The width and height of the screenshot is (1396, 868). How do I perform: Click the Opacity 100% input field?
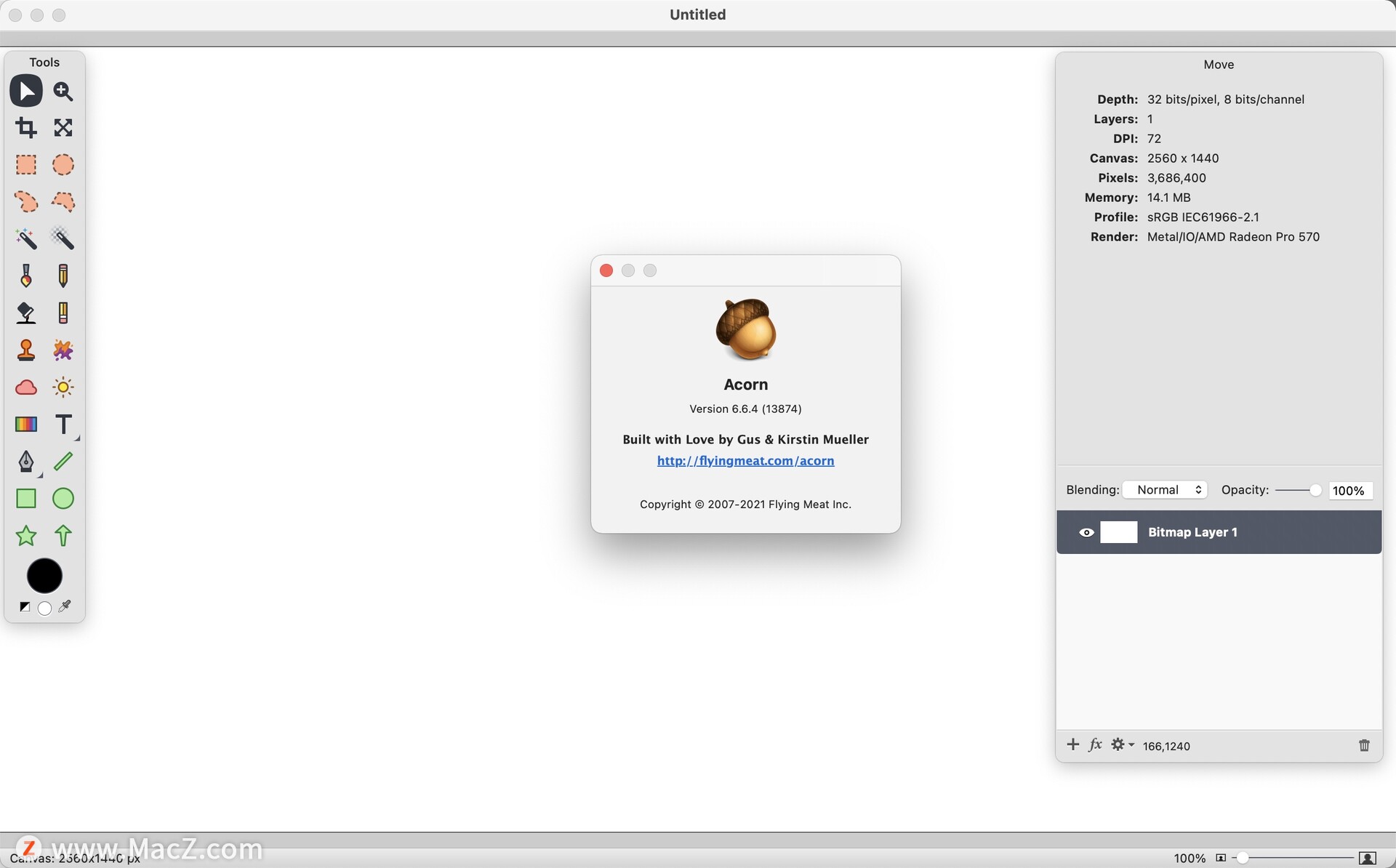tap(1350, 491)
